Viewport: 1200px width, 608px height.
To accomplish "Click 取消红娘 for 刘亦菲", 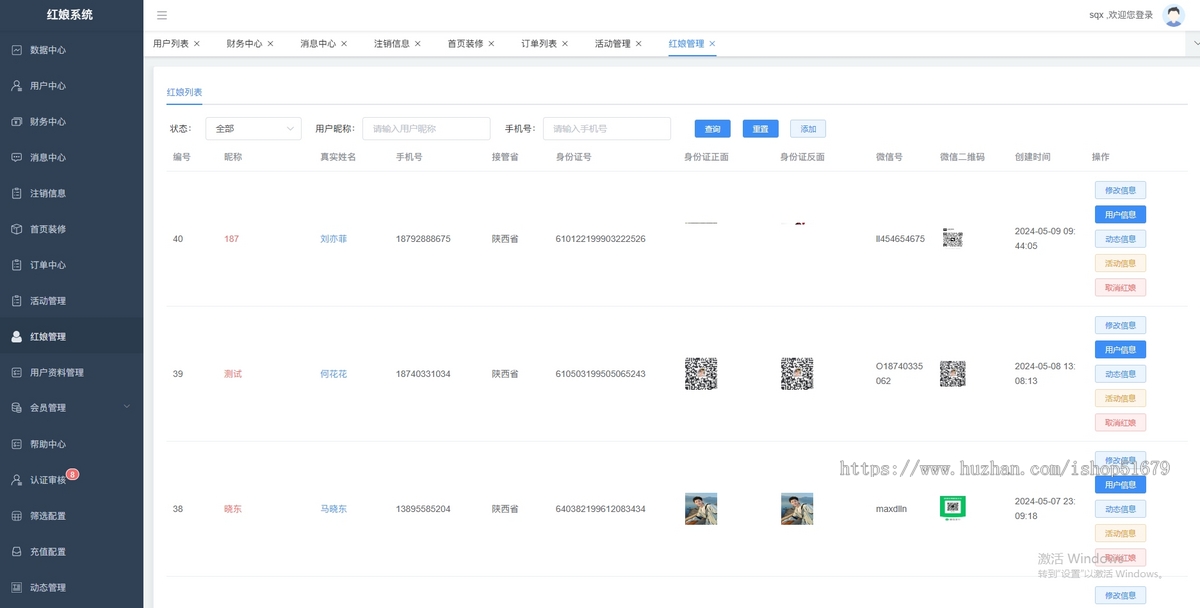I will [x=1120, y=287].
